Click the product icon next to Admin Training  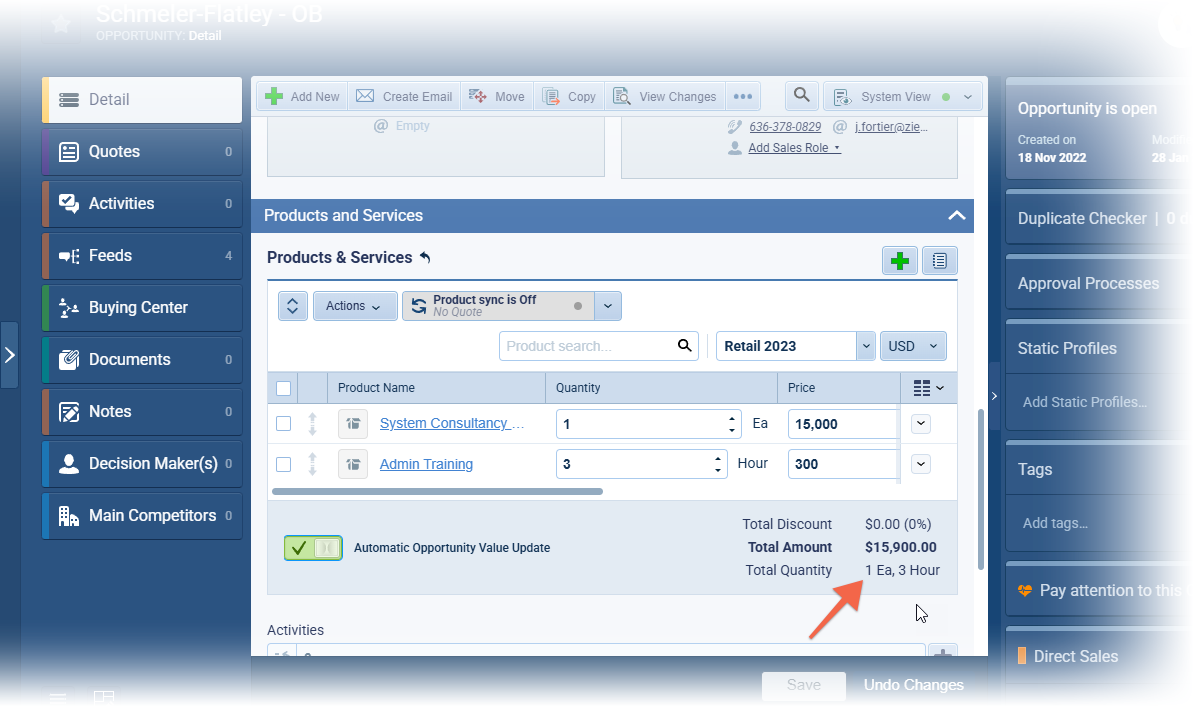point(352,464)
